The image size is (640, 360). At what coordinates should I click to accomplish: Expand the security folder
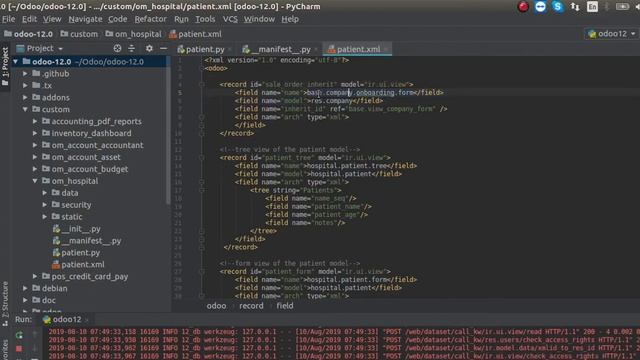(x=45, y=205)
